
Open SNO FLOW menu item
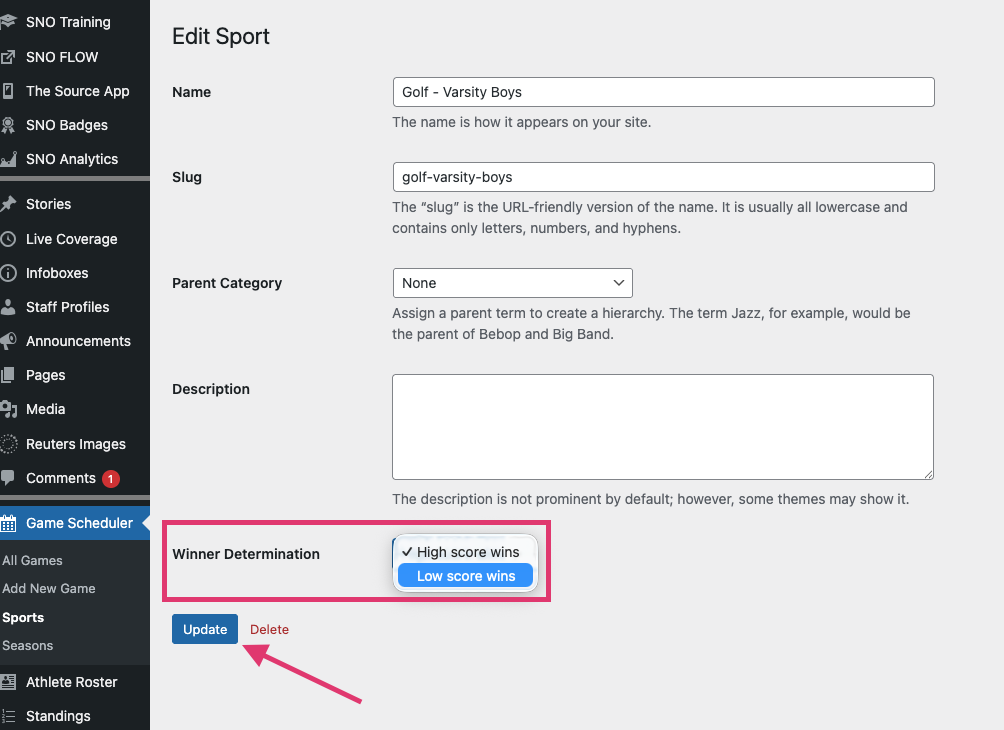click(61, 57)
